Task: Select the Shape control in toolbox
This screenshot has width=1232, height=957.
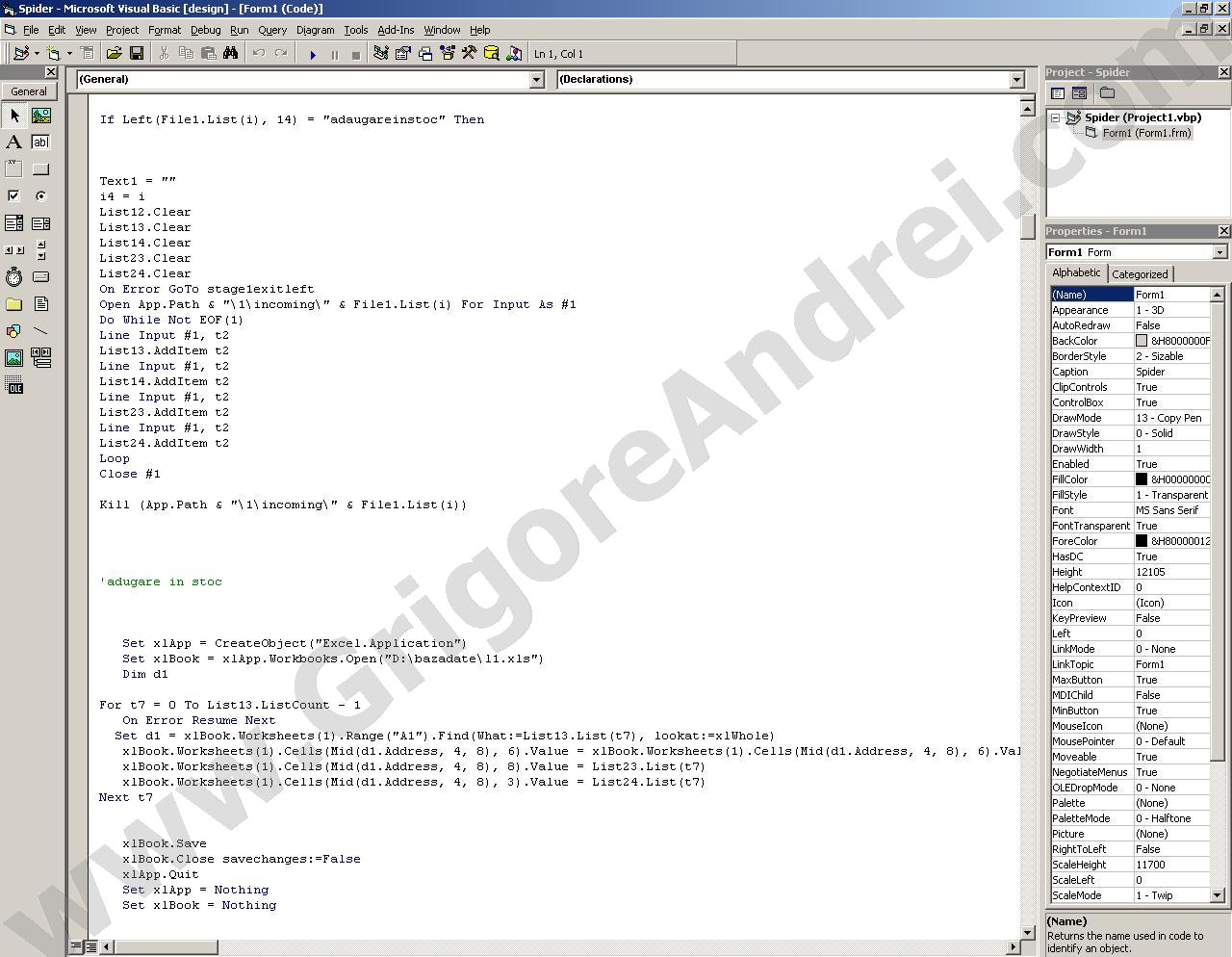Action: click(x=13, y=331)
